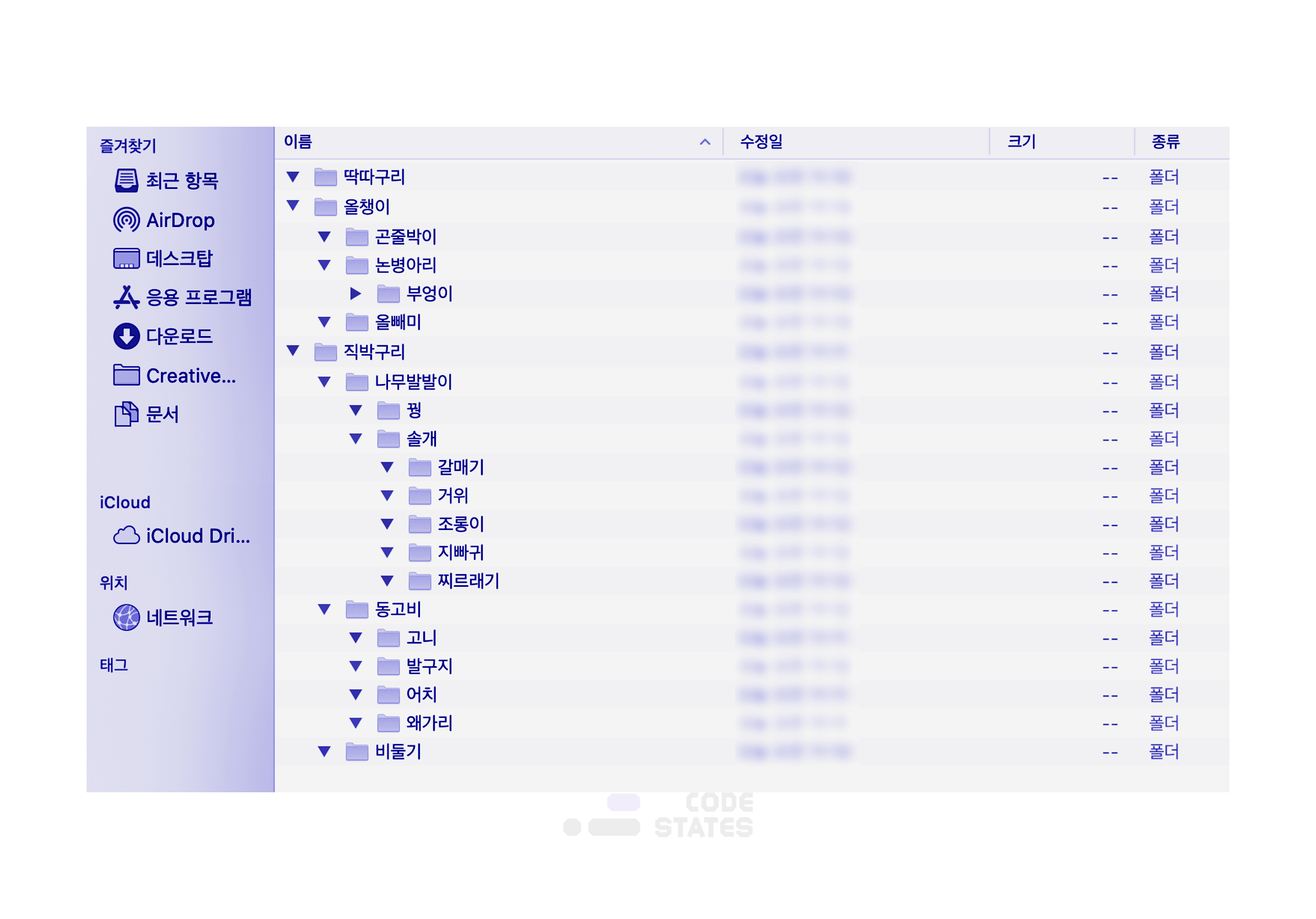Viewport: 1316px width, 919px height.
Task: Open the AirDrop sidebar icon
Action: 126,220
